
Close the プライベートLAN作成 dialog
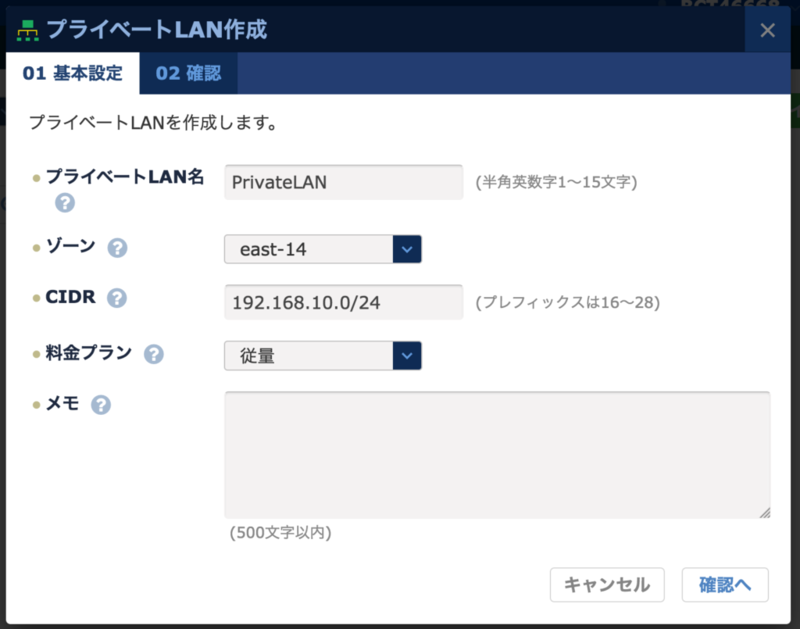coord(767,30)
